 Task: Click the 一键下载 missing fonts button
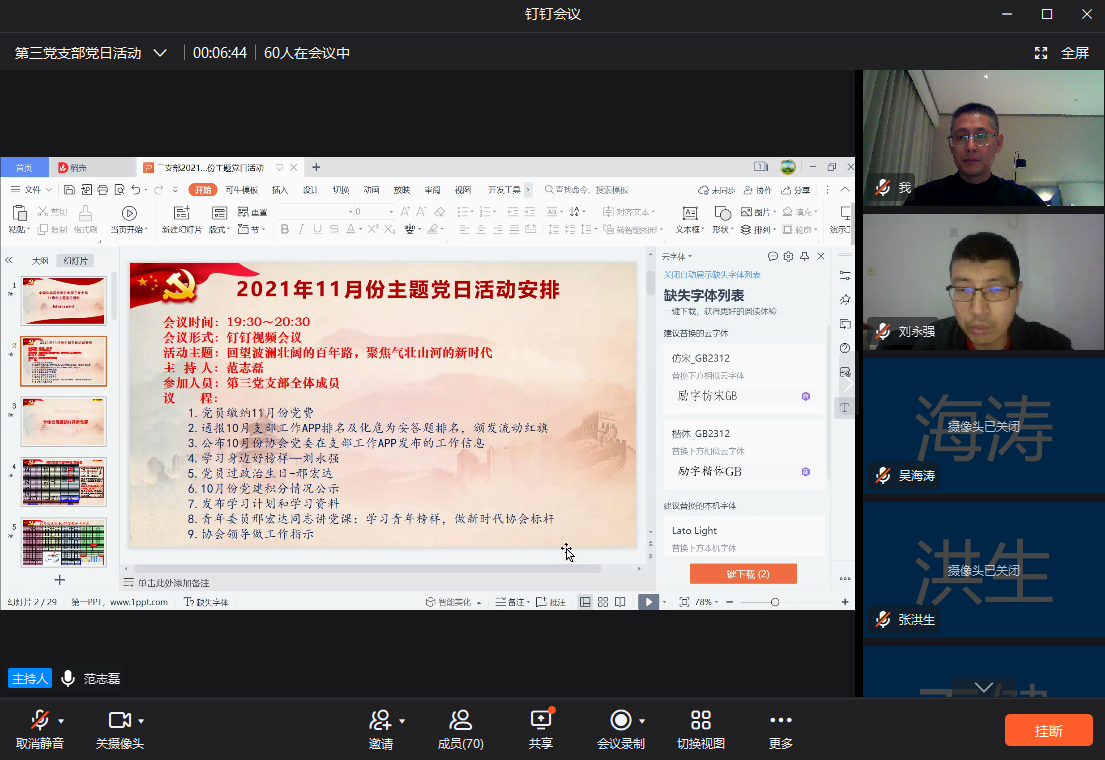(x=743, y=573)
